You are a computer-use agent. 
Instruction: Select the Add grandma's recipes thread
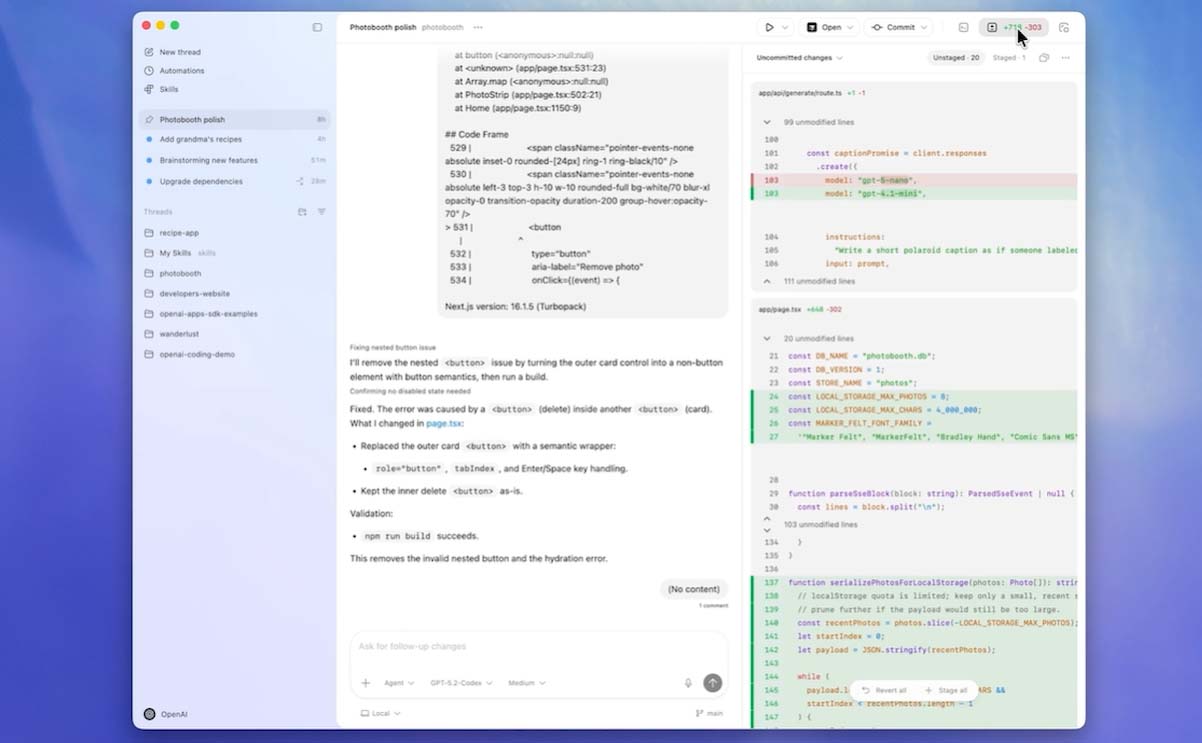[x=200, y=139]
